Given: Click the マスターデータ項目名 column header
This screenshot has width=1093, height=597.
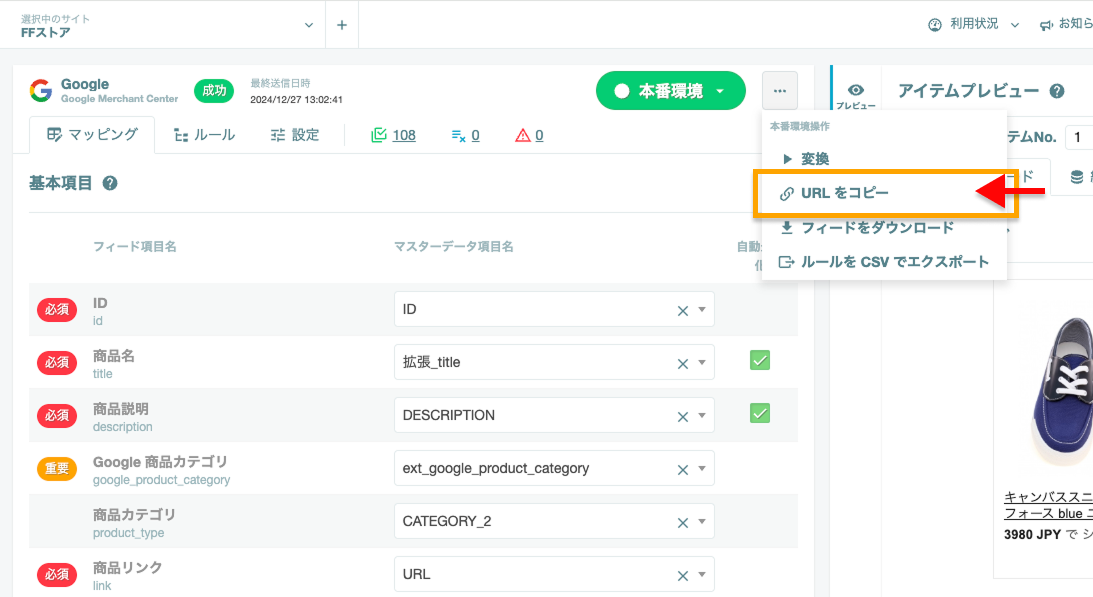Looking at the screenshot, I should pos(454,246).
